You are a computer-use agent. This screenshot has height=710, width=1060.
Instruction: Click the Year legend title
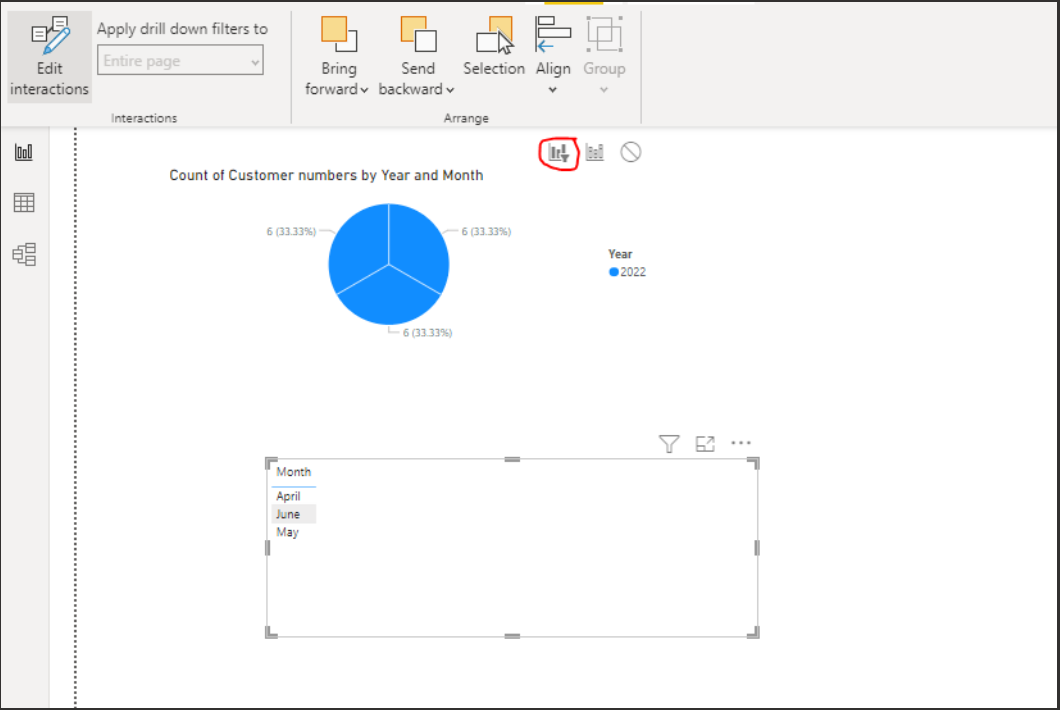[x=620, y=254]
